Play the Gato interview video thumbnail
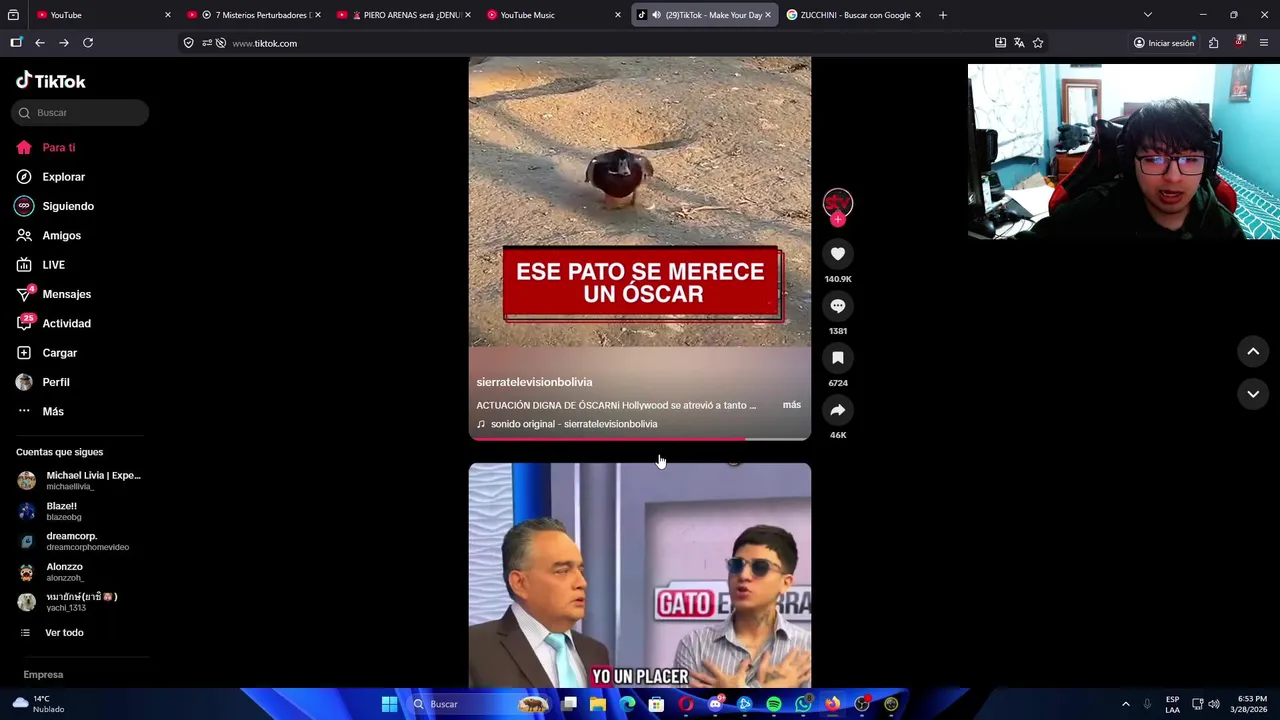 tap(640, 575)
